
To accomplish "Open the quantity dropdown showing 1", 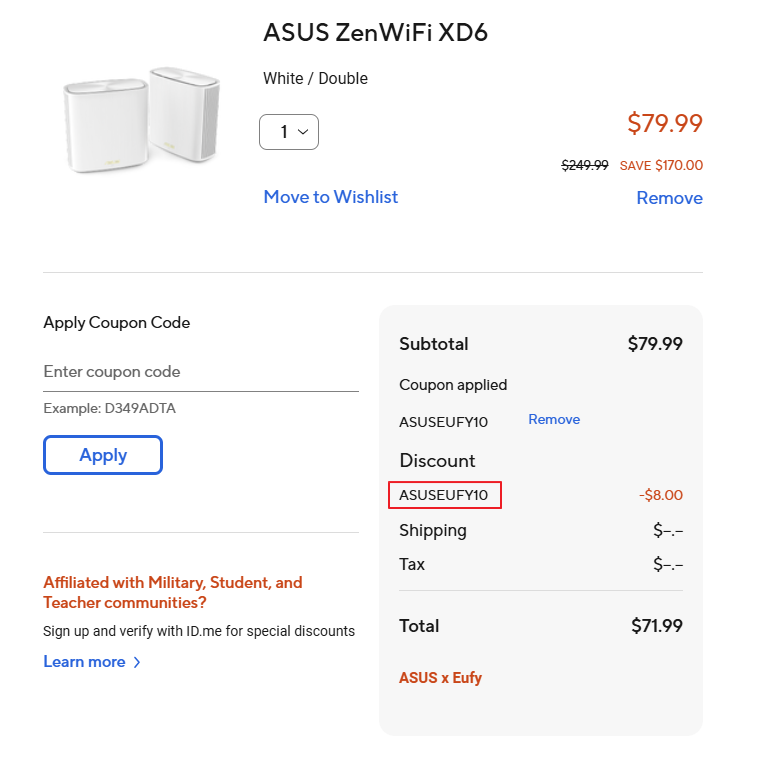I will coord(288,132).
